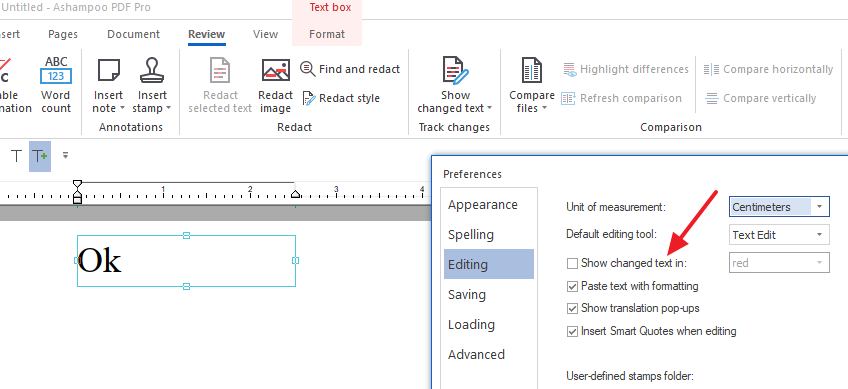This screenshot has height=389, width=848.
Task: Click the Compare files icon
Action: 532,70
